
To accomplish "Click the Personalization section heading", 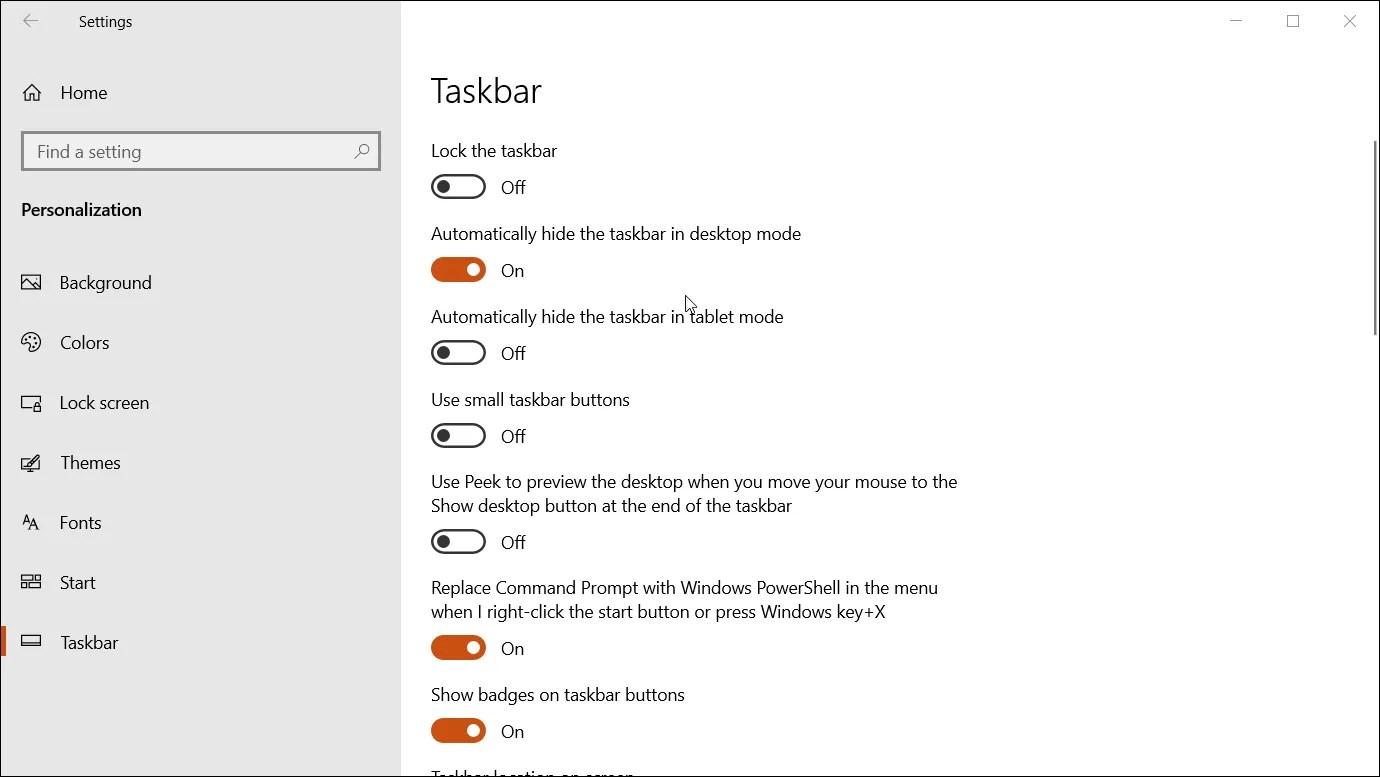I will pyautogui.click(x=81, y=210).
